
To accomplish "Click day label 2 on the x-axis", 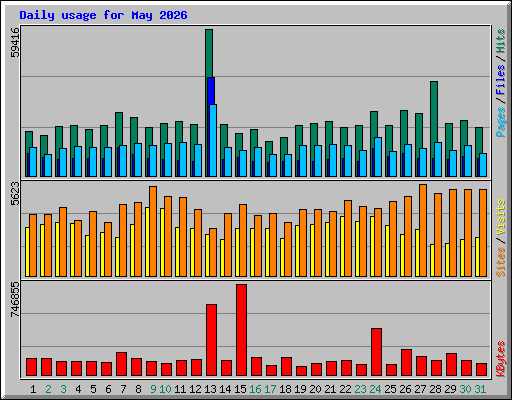I will 48,389.
